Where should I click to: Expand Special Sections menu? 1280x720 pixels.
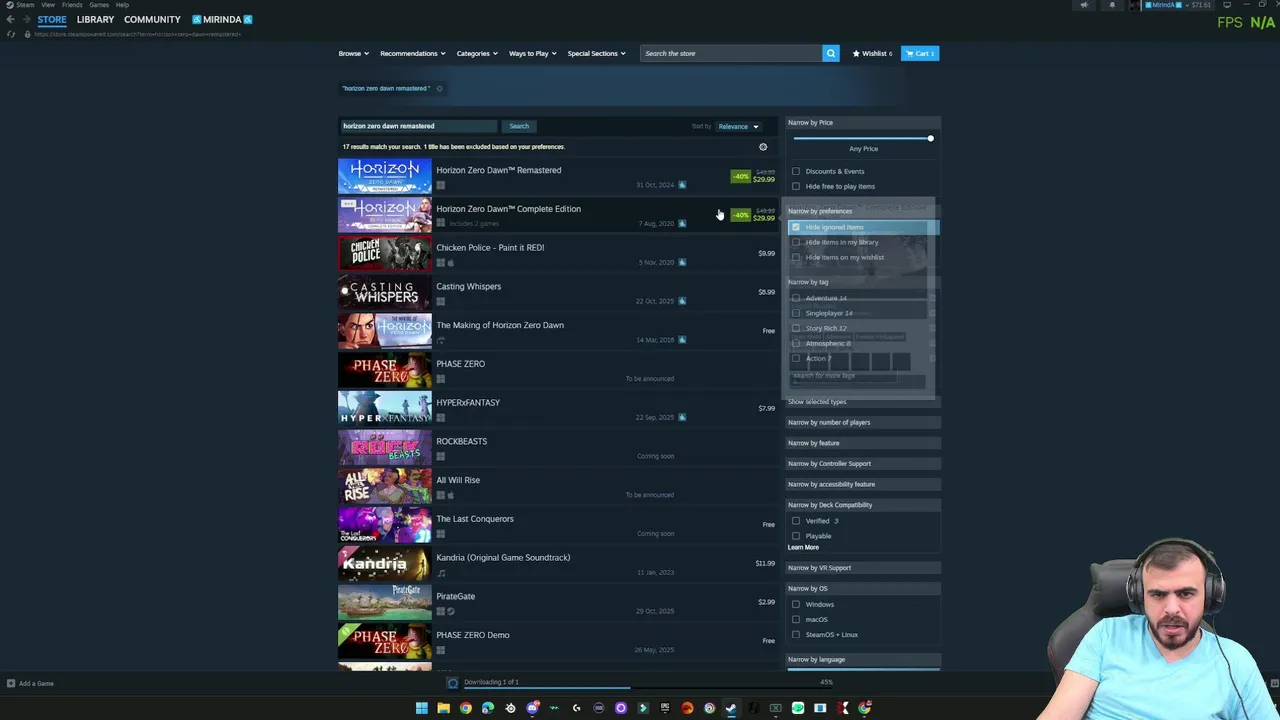tap(596, 53)
